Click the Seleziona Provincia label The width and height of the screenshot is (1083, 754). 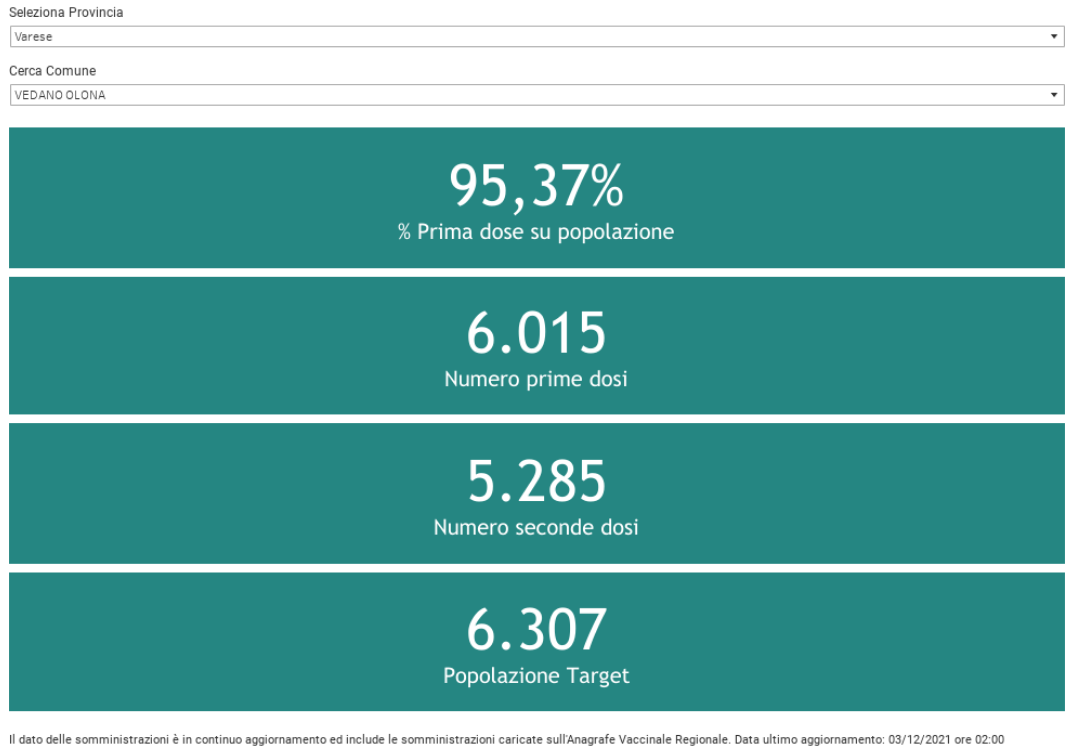coord(66,12)
